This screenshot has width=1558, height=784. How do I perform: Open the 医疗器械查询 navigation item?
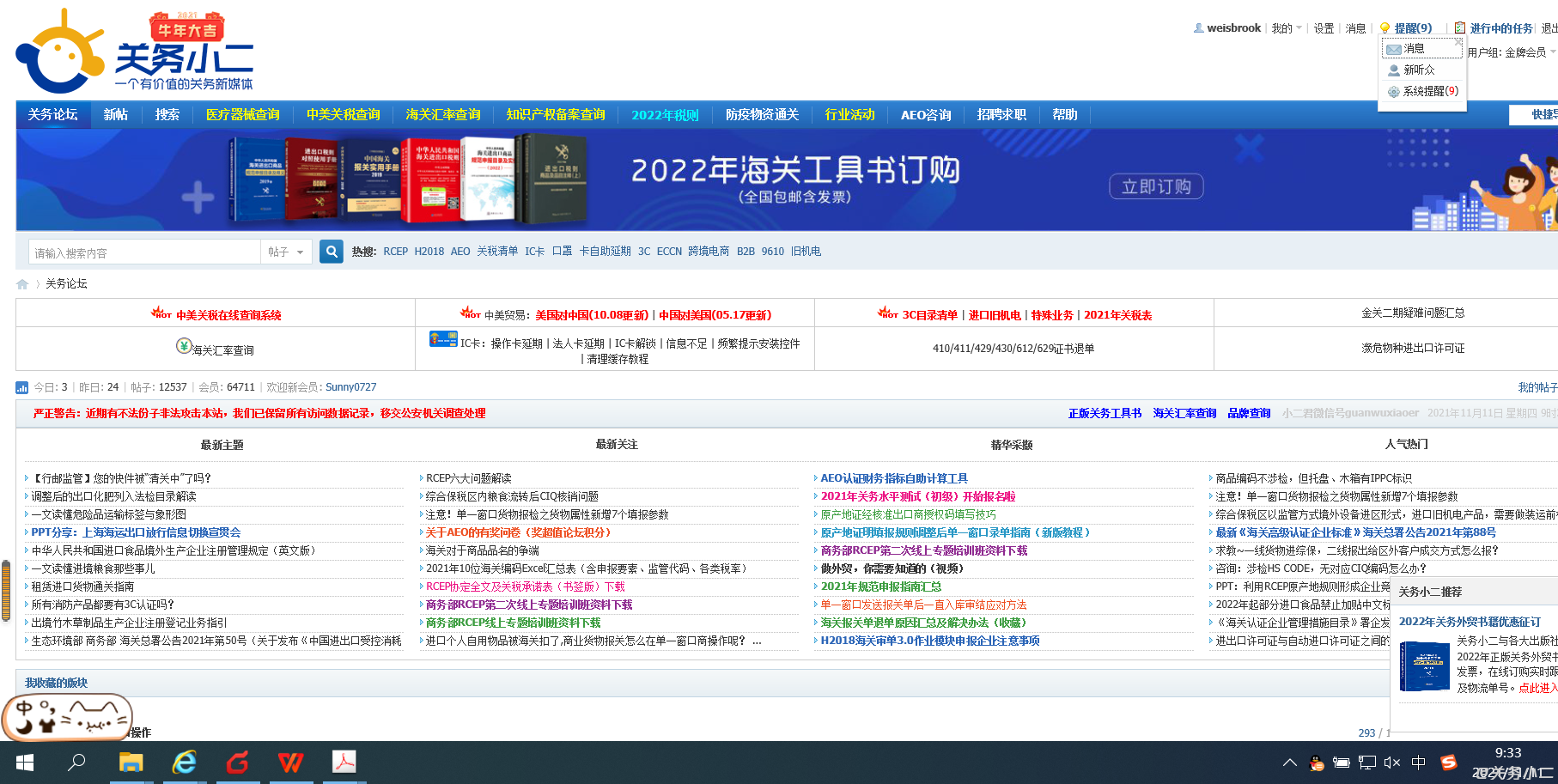(x=243, y=115)
